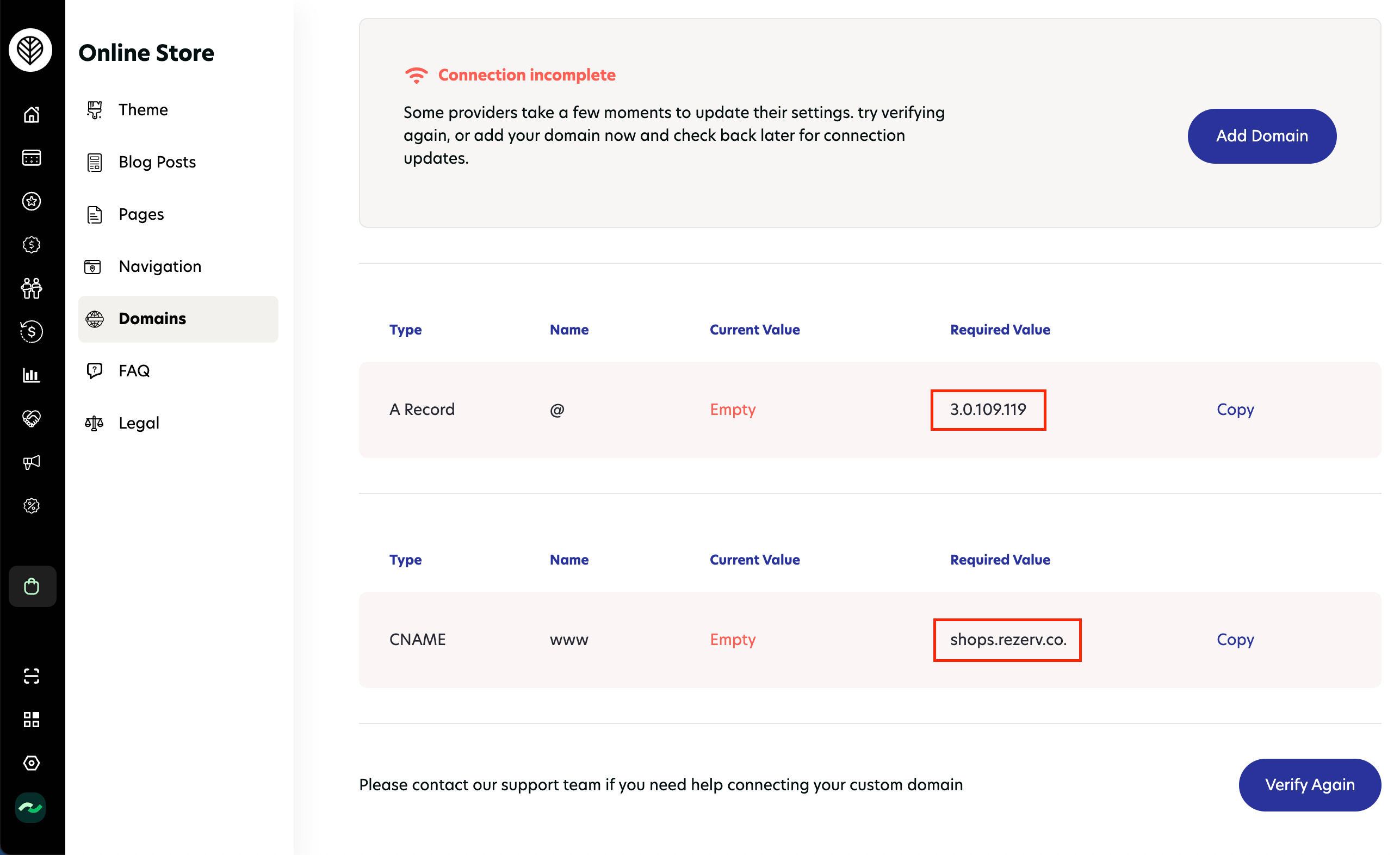Click the megaphone marketing icon
This screenshot has height=855, width=1400.
click(31, 462)
